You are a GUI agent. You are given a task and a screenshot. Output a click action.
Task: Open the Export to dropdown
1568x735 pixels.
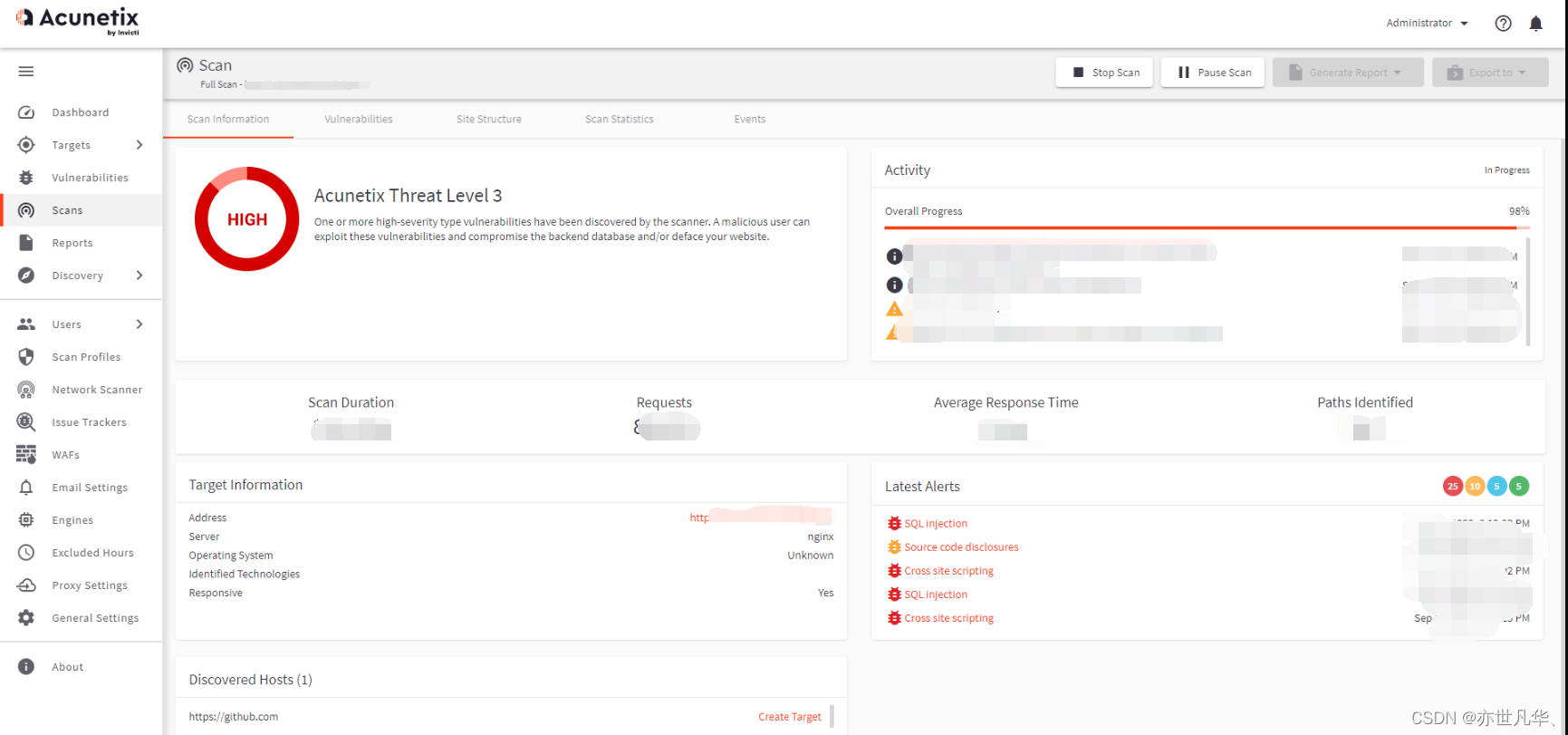[x=1490, y=73]
